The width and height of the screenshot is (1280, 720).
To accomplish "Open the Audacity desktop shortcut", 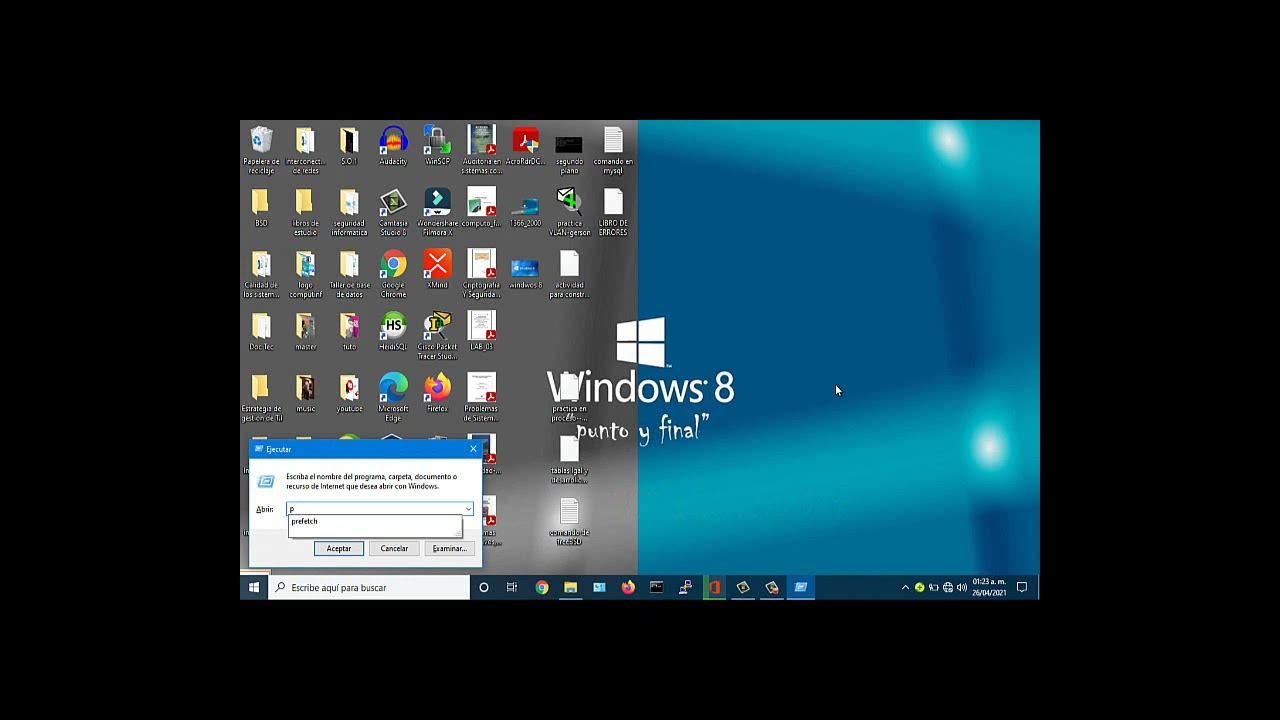I will (x=393, y=146).
